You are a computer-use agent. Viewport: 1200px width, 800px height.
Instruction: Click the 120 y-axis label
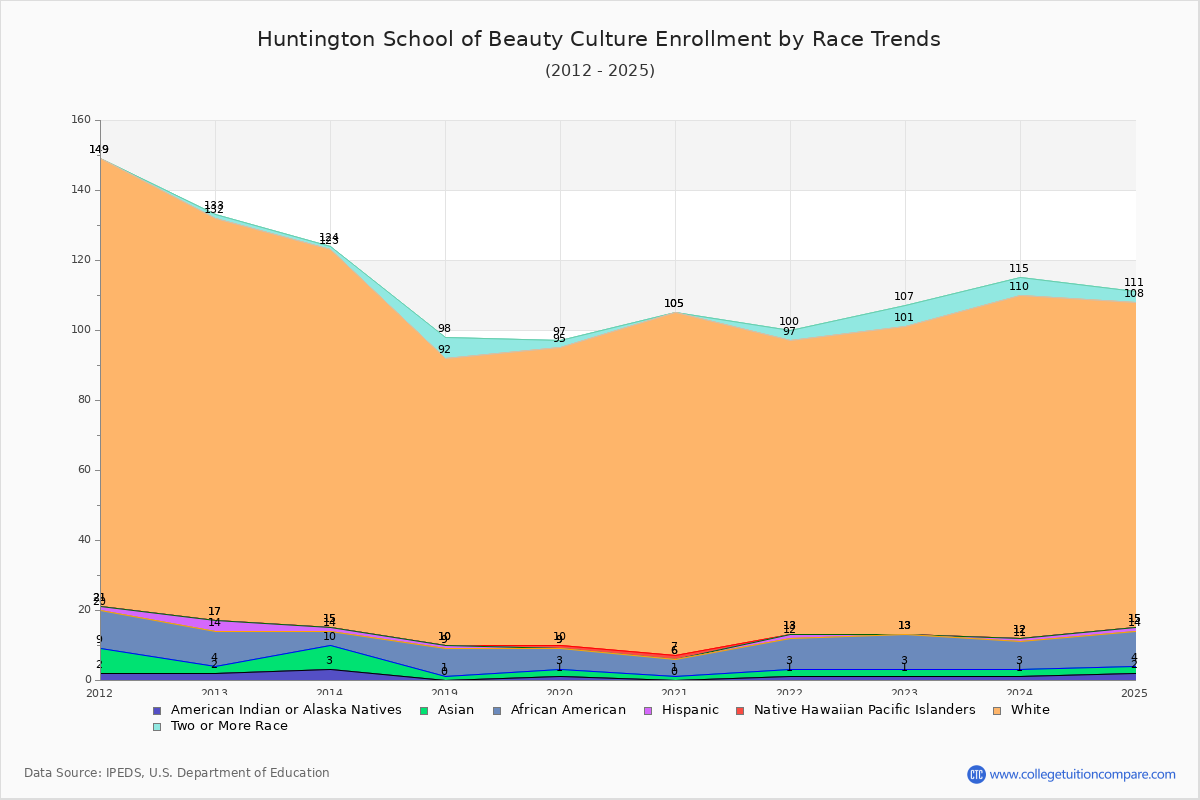pyautogui.click(x=81, y=260)
